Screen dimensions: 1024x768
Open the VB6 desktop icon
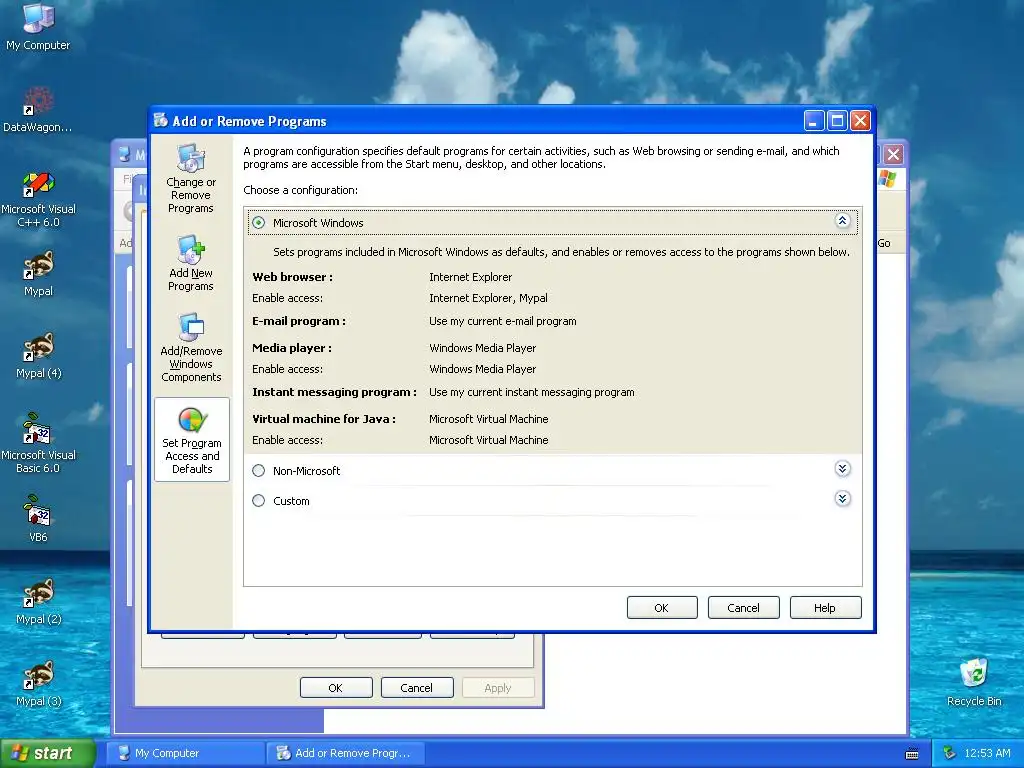tap(38, 519)
